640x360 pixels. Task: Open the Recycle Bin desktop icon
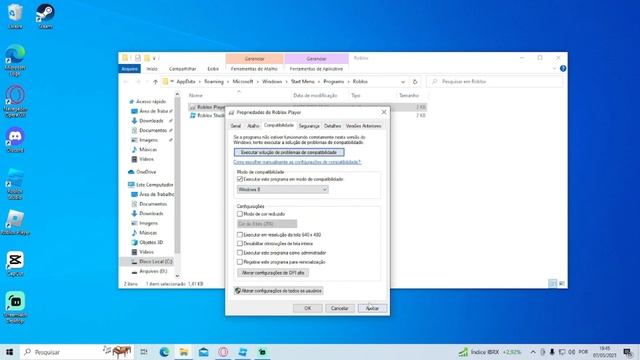(15, 16)
